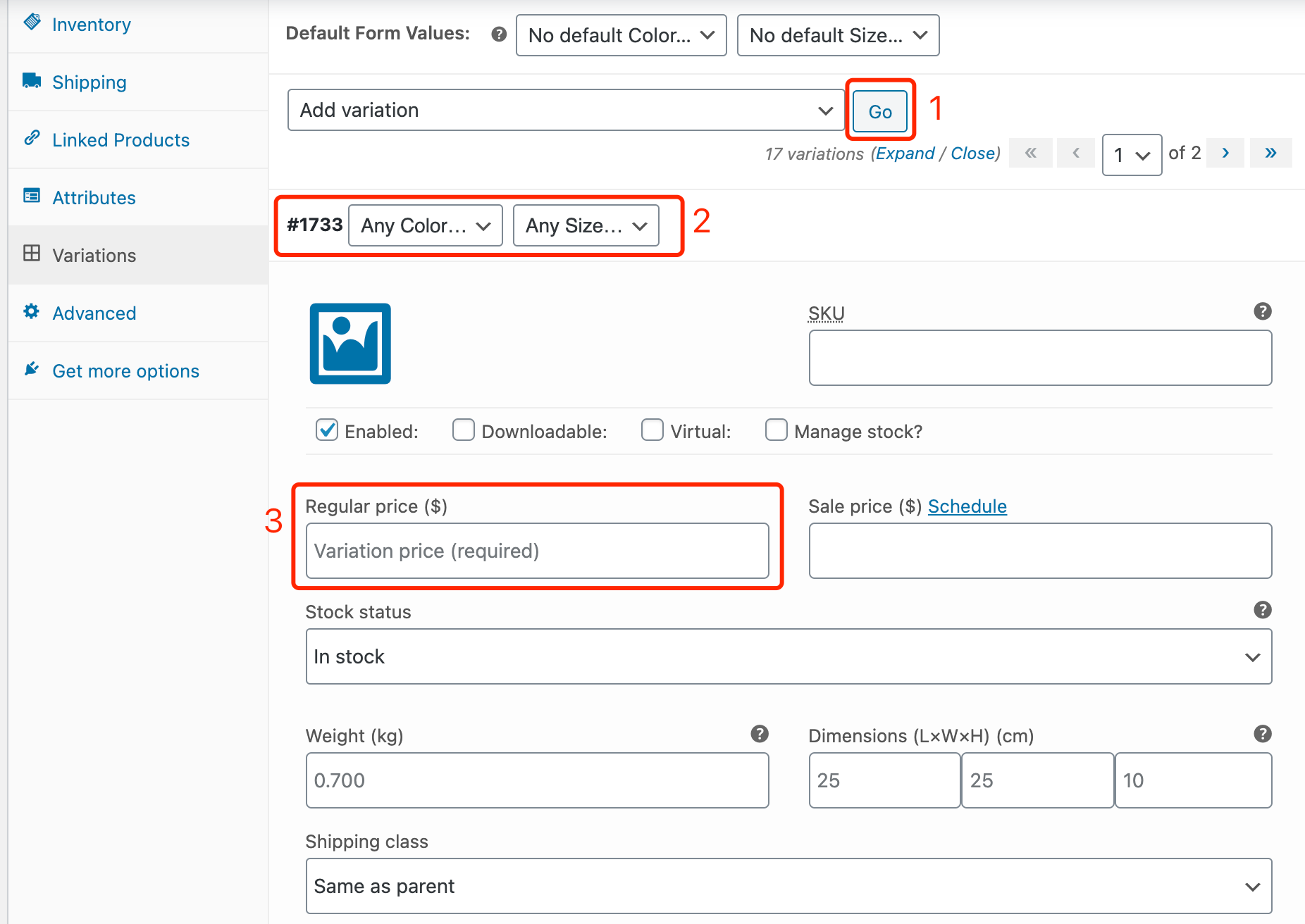Open the Inventory tab
Screen dimensions: 1305x924
(138, 25)
